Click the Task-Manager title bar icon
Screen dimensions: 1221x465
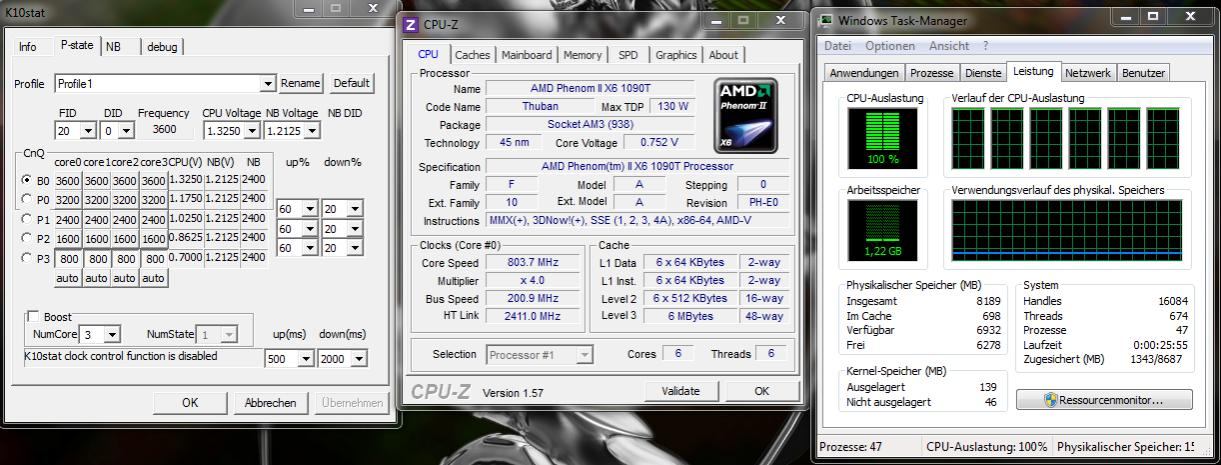point(826,21)
